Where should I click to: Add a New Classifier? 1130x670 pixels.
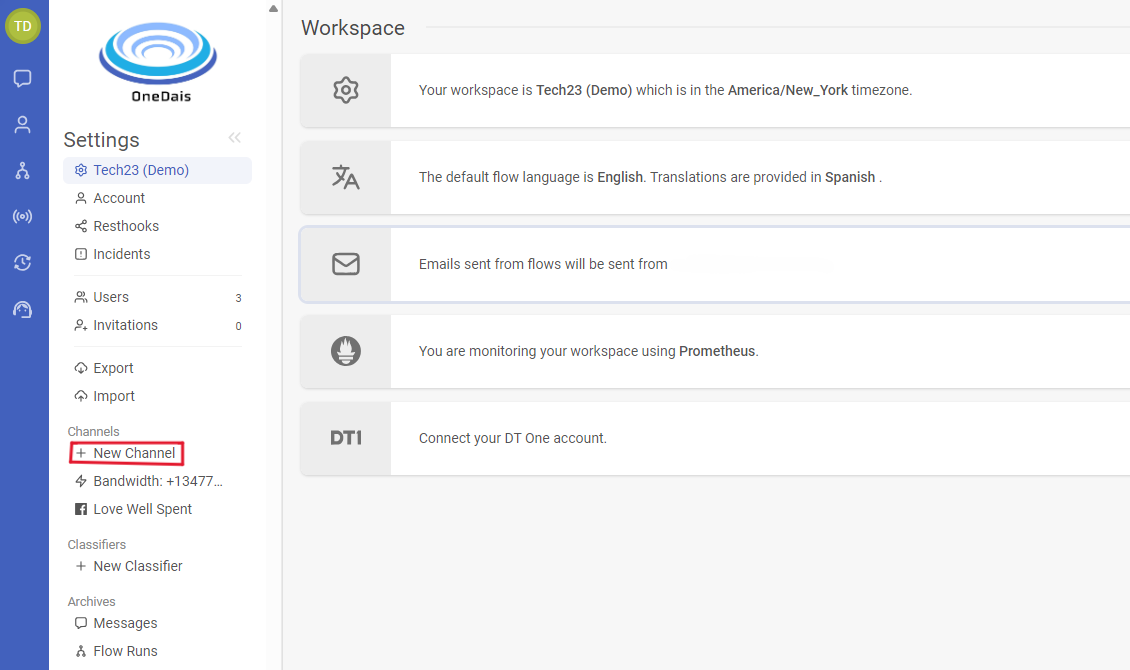(x=137, y=566)
